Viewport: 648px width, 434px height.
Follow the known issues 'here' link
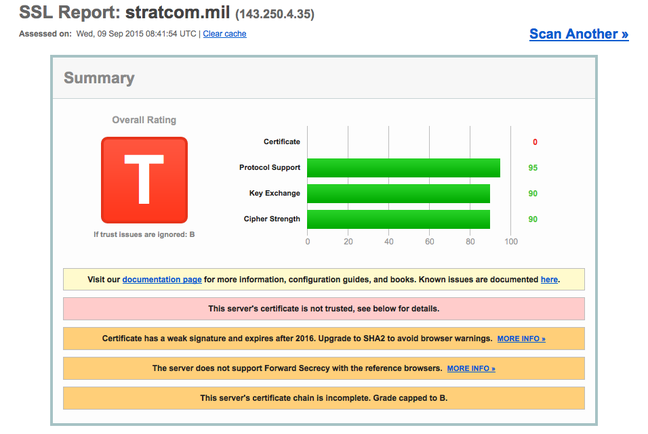(x=549, y=279)
